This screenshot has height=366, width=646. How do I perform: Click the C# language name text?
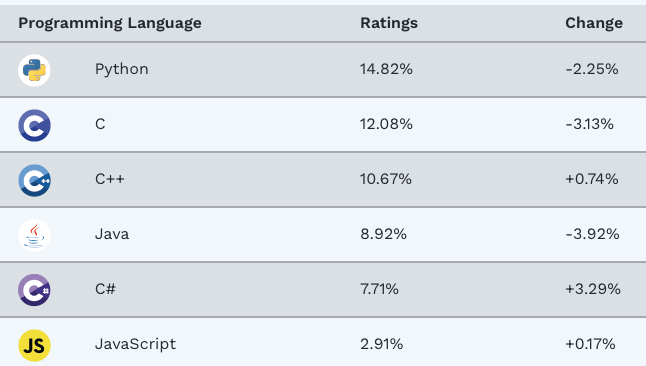pyautogui.click(x=105, y=289)
